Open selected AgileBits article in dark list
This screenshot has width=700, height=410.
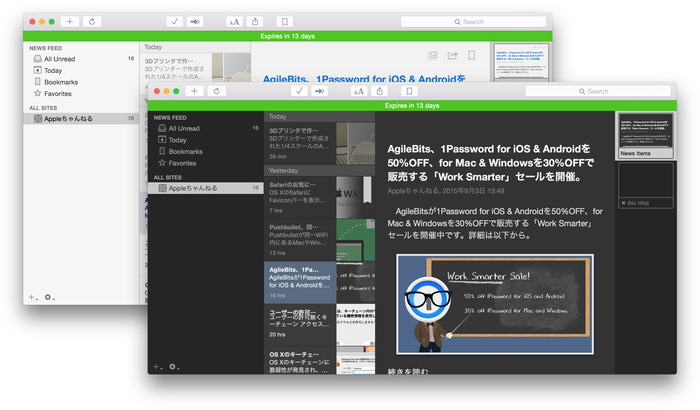pyautogui.click(x=319, y=283)
